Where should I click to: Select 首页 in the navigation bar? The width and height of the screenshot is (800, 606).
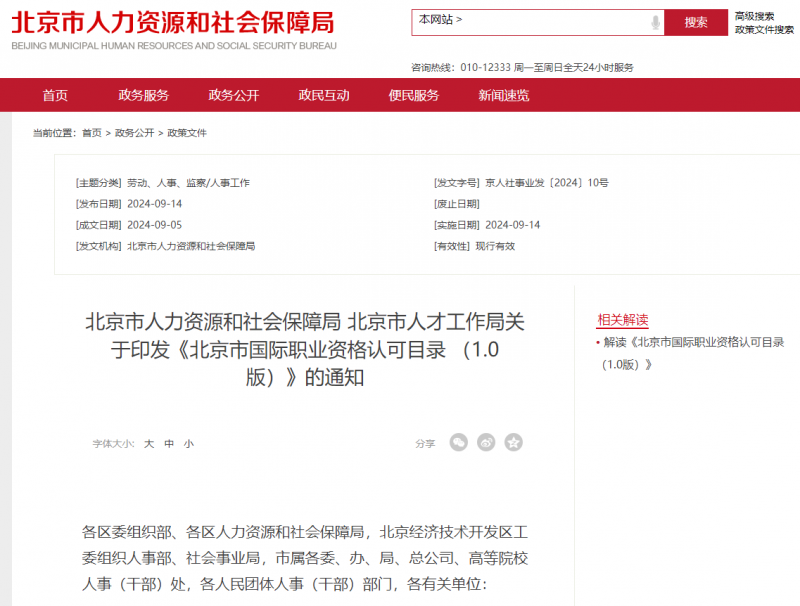55,96
